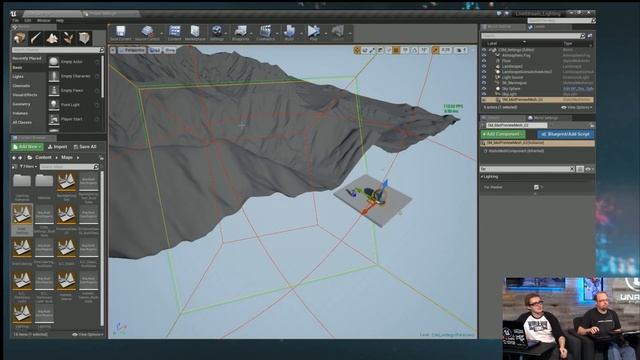
Task: Toggle world/local coordinate system icon
Action: [x=380, y=50]
